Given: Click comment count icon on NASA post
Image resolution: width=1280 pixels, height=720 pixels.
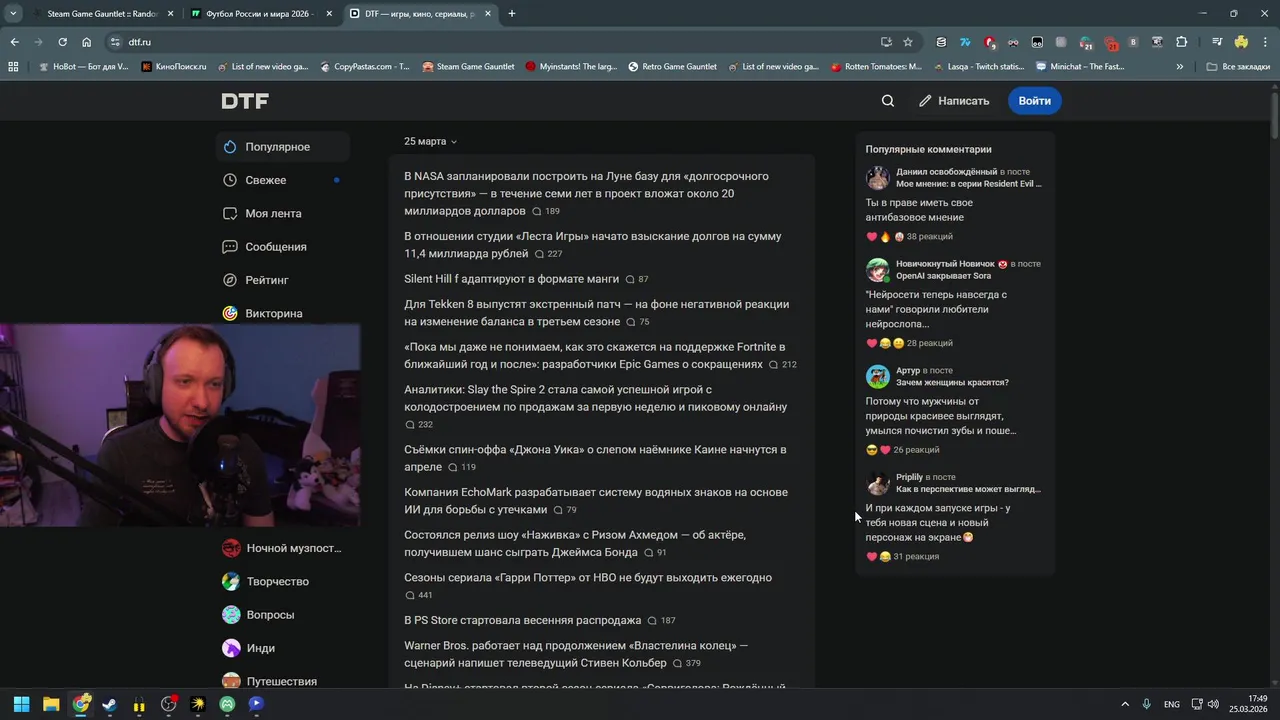Looking at the screenshot, I should tap(537, 212).
